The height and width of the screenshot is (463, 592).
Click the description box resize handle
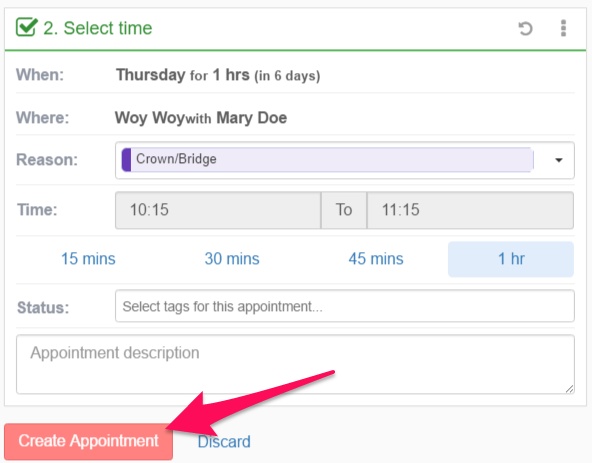[570, 389]
